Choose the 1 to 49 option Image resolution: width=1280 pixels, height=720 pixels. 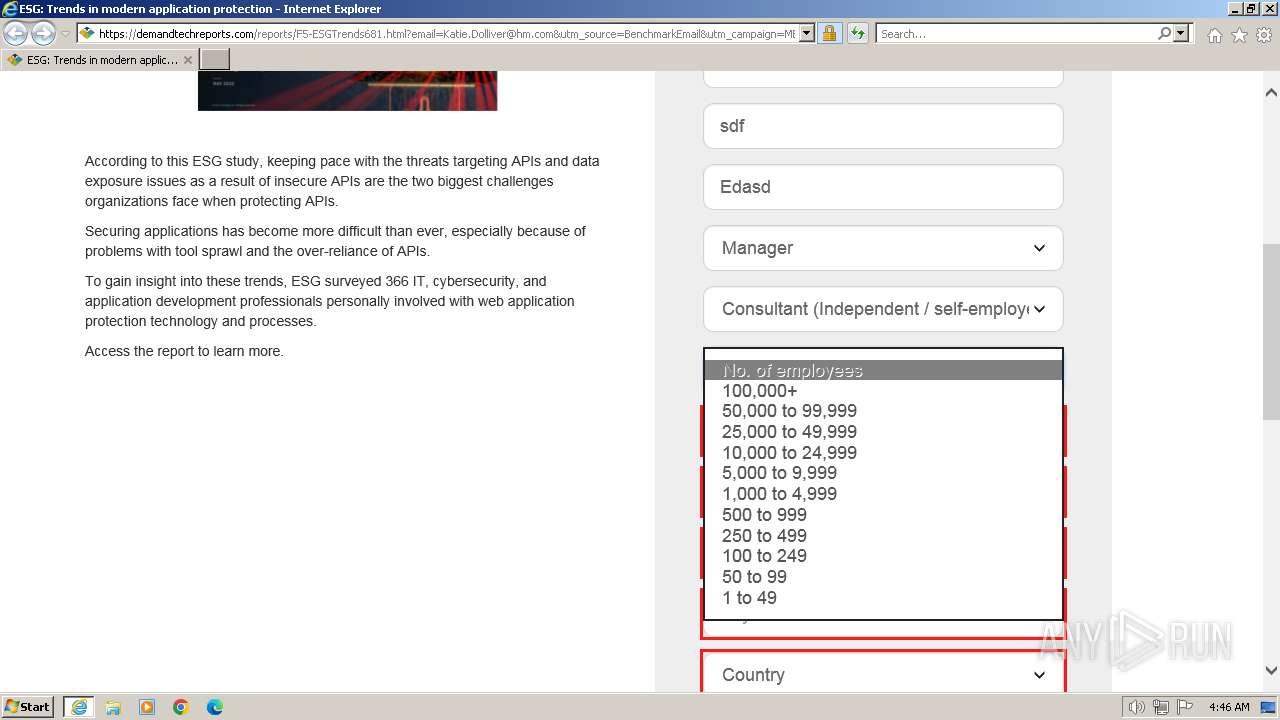point(883,598)
